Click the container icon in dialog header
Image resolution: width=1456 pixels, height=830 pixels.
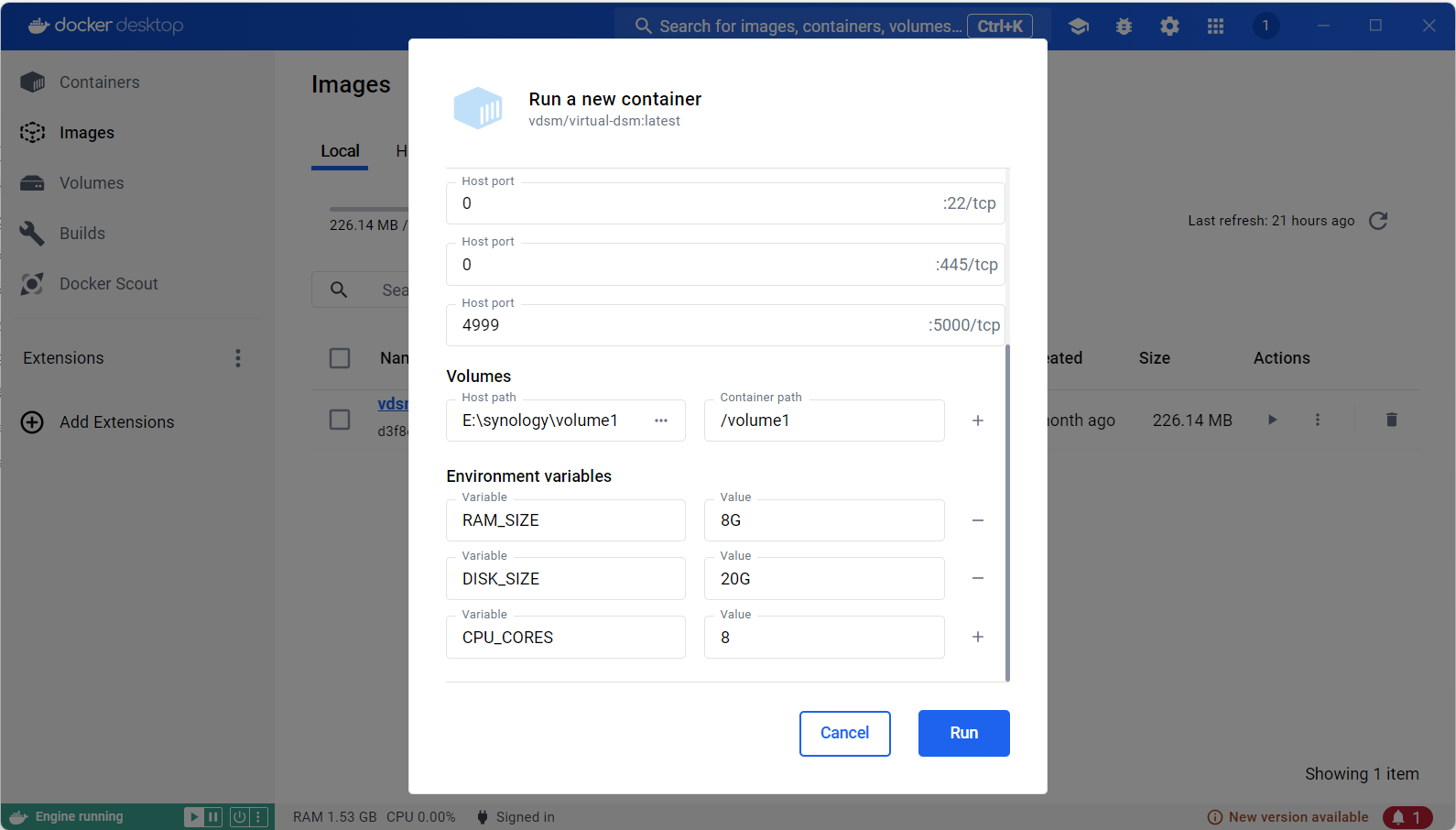[x=478, y=108]
